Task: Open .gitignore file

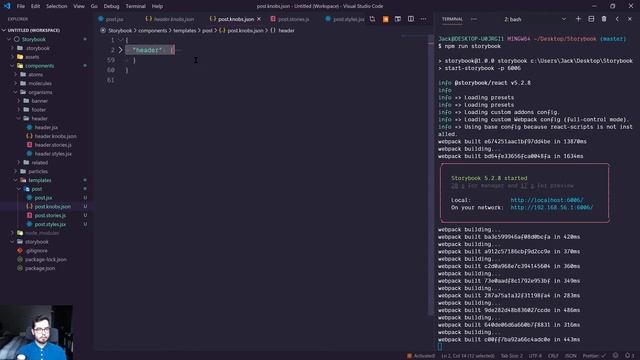Action: pyautogui.click(x=36, y=251)
